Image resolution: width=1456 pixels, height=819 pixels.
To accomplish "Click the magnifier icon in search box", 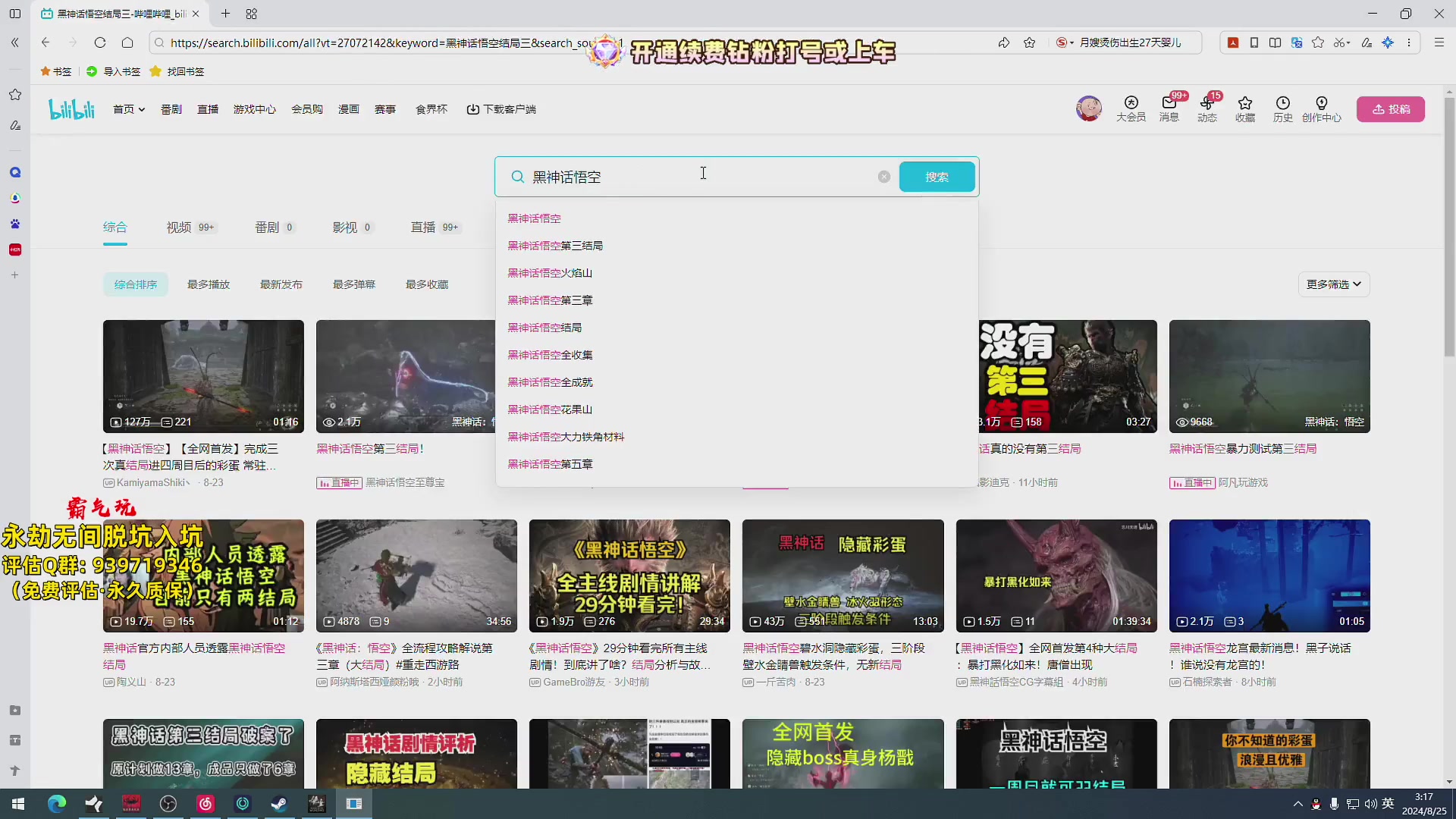I will click(517, 177).
